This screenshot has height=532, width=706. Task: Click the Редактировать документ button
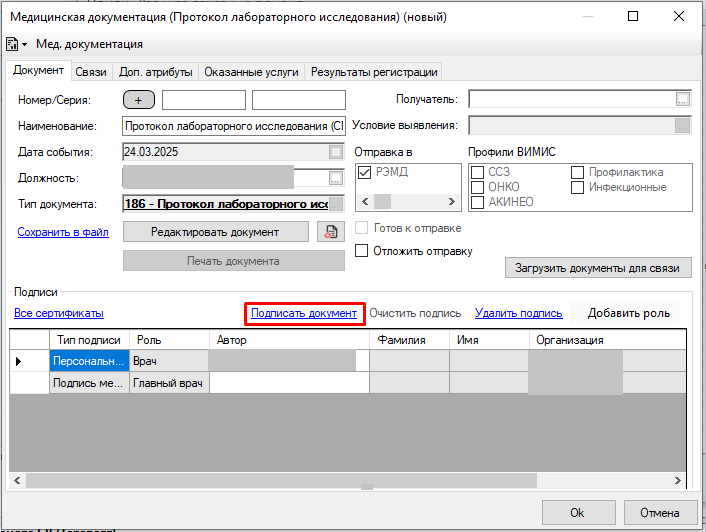pyautogui.click(x=216, y=232)
